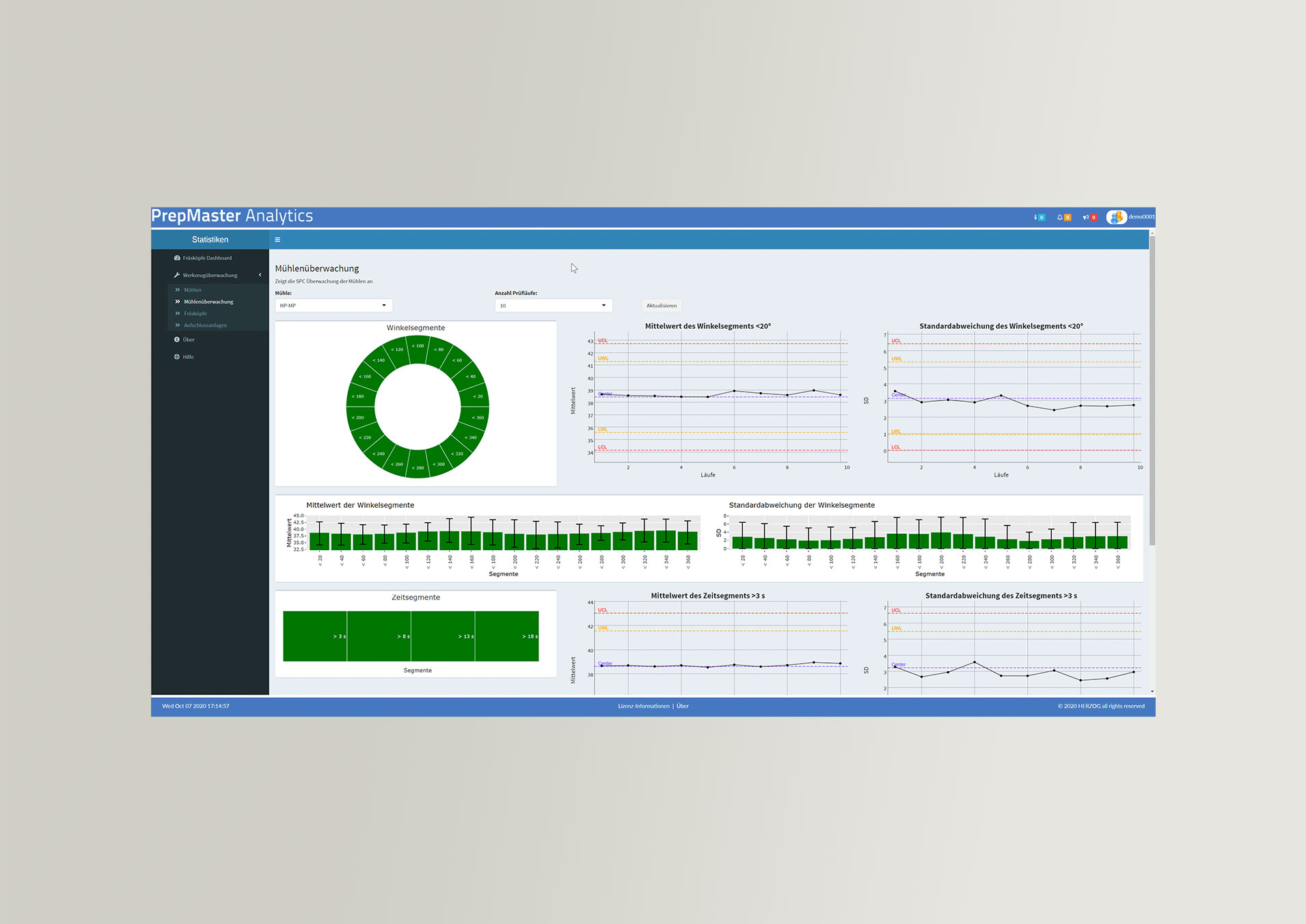Click the Mittelwert des Winkelsegments <20° chart title
Screen dimensions: 1306x924
tap(708, 326)
